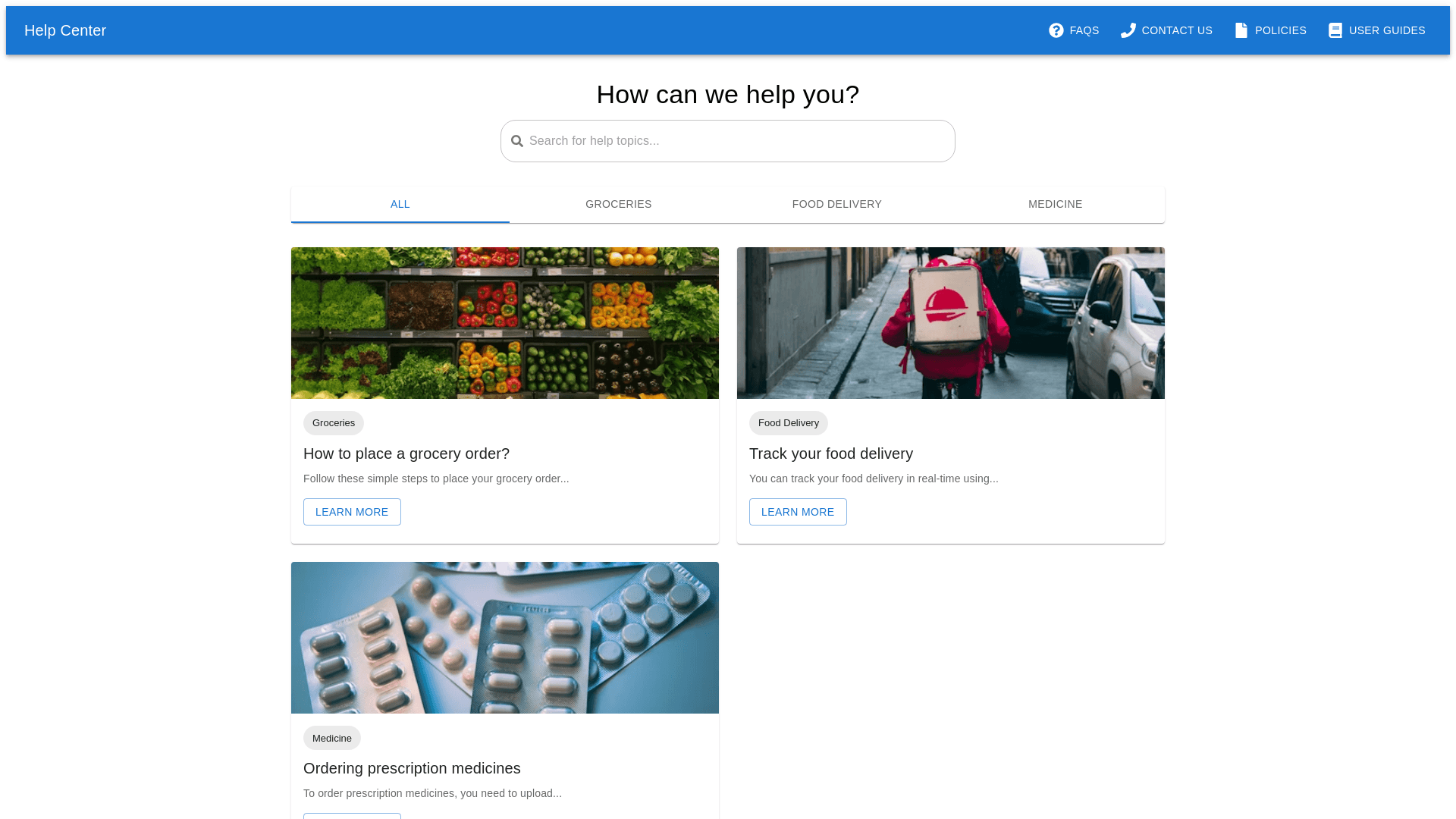Click the Medicine category chip

(332, 738)
